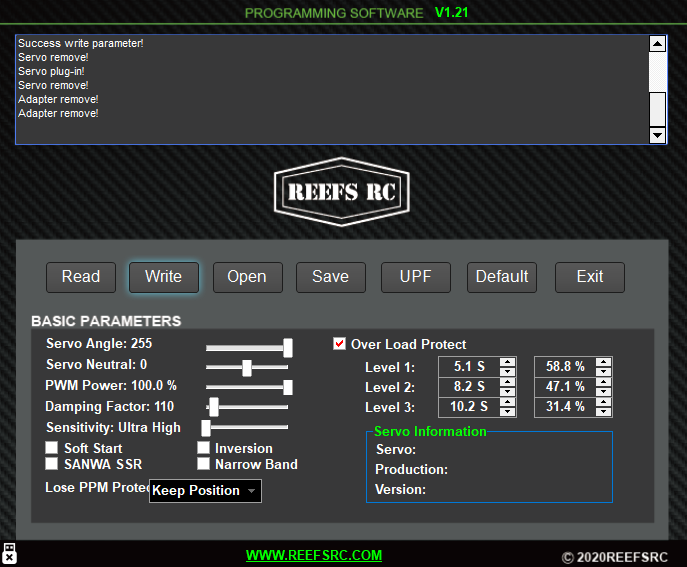Click the "PWM Power: 100.0 %" label

point(111,386)
